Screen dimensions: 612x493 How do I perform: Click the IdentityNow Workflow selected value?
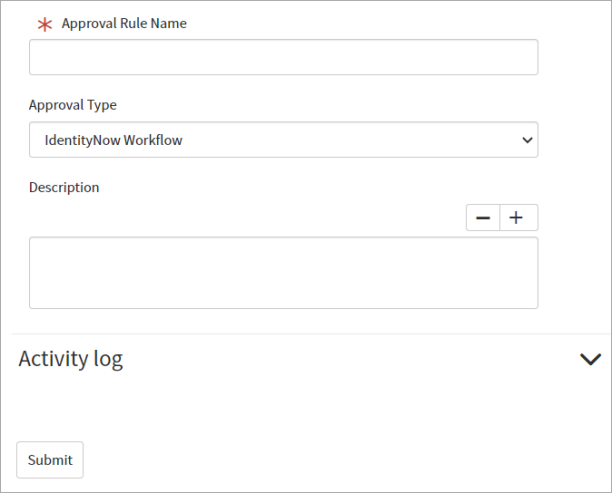click(x=113, y=140)
